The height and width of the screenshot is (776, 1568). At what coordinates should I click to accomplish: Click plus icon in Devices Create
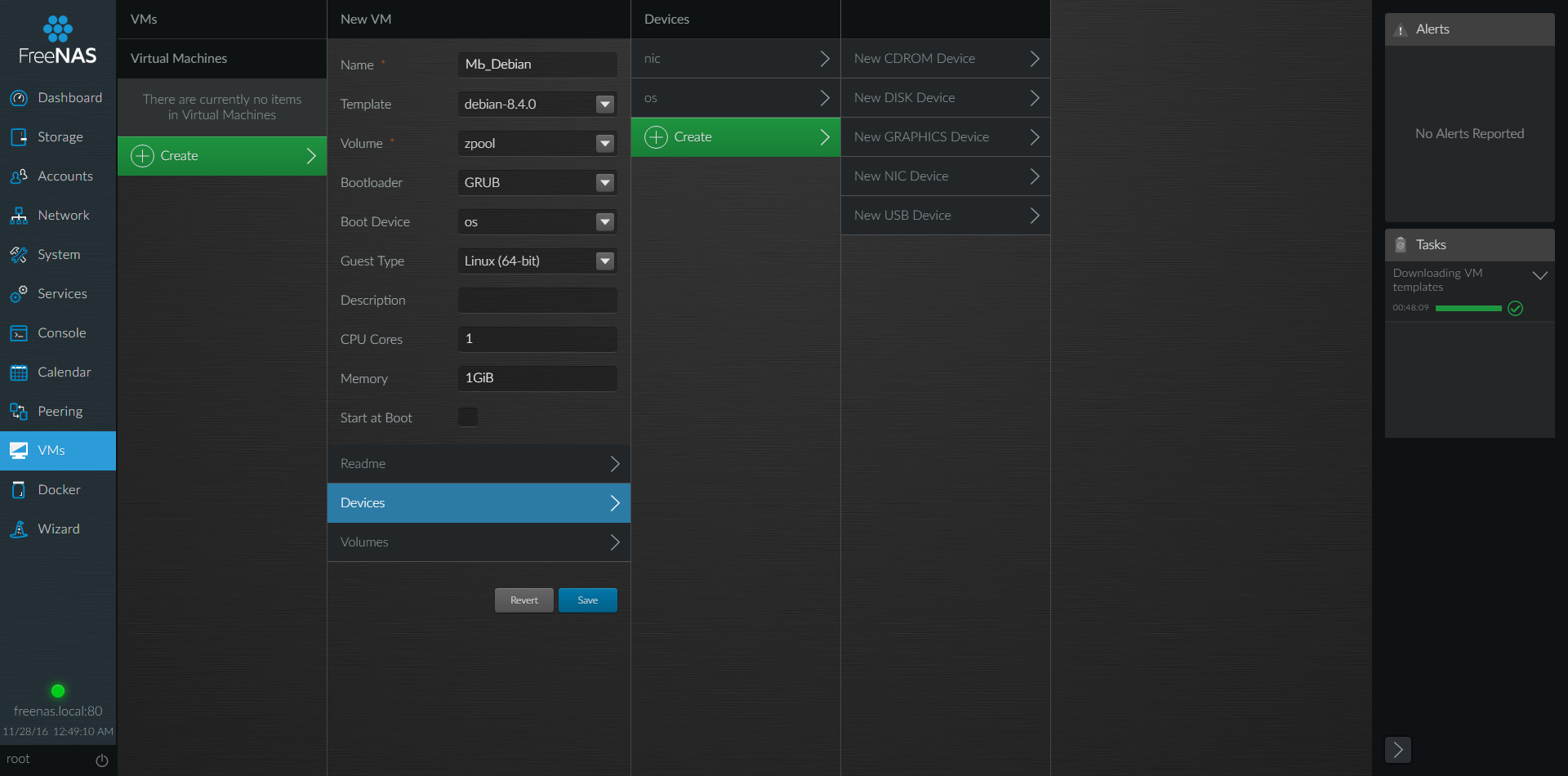pos(656,137)
